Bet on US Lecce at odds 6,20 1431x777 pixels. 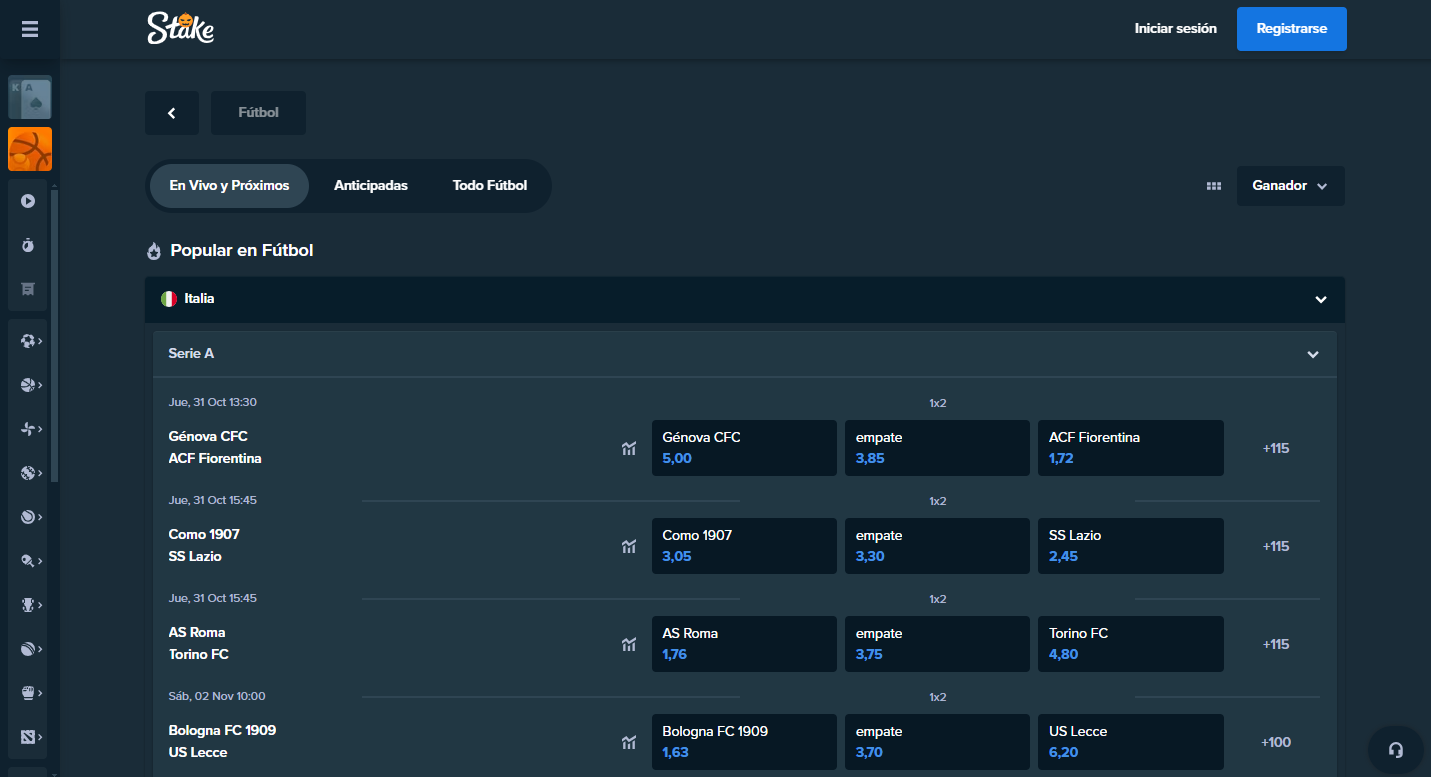(1131, 742)
